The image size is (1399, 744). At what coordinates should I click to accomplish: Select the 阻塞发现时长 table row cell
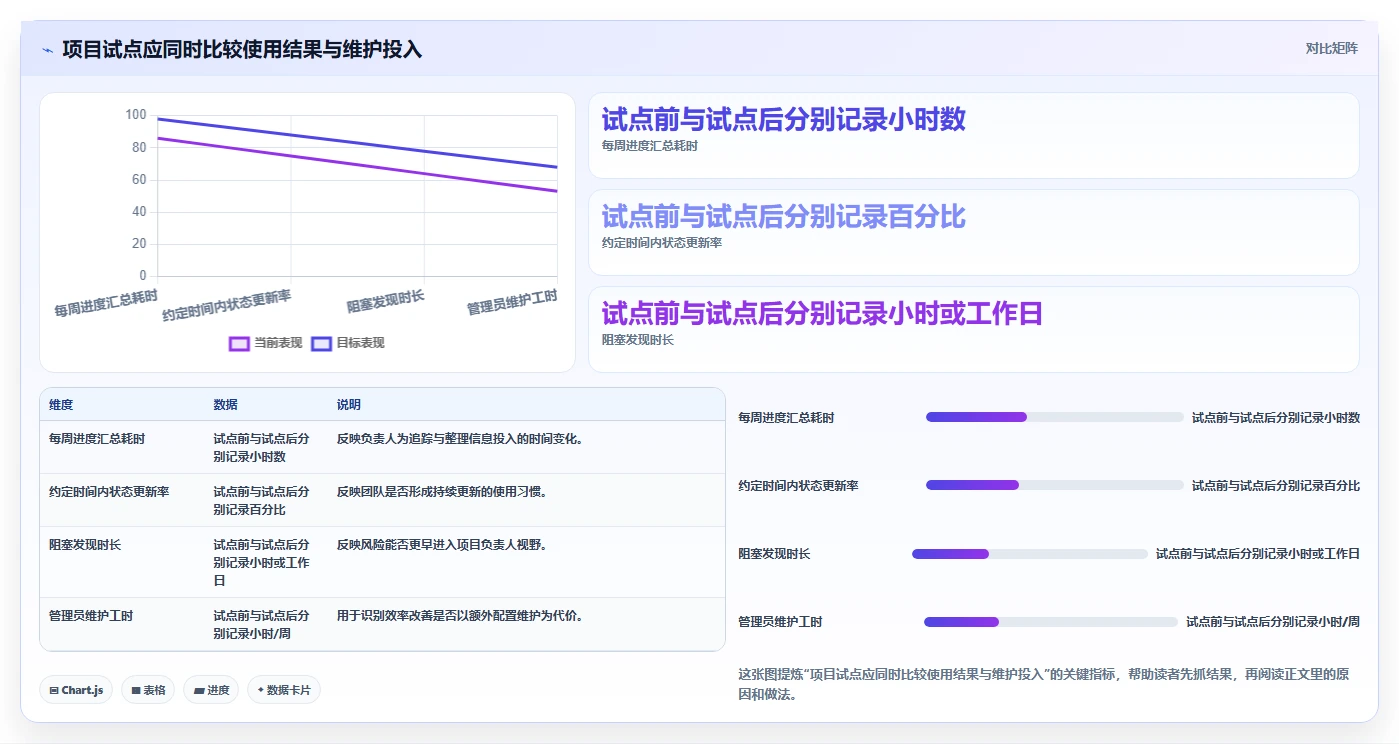coord(85,545)
